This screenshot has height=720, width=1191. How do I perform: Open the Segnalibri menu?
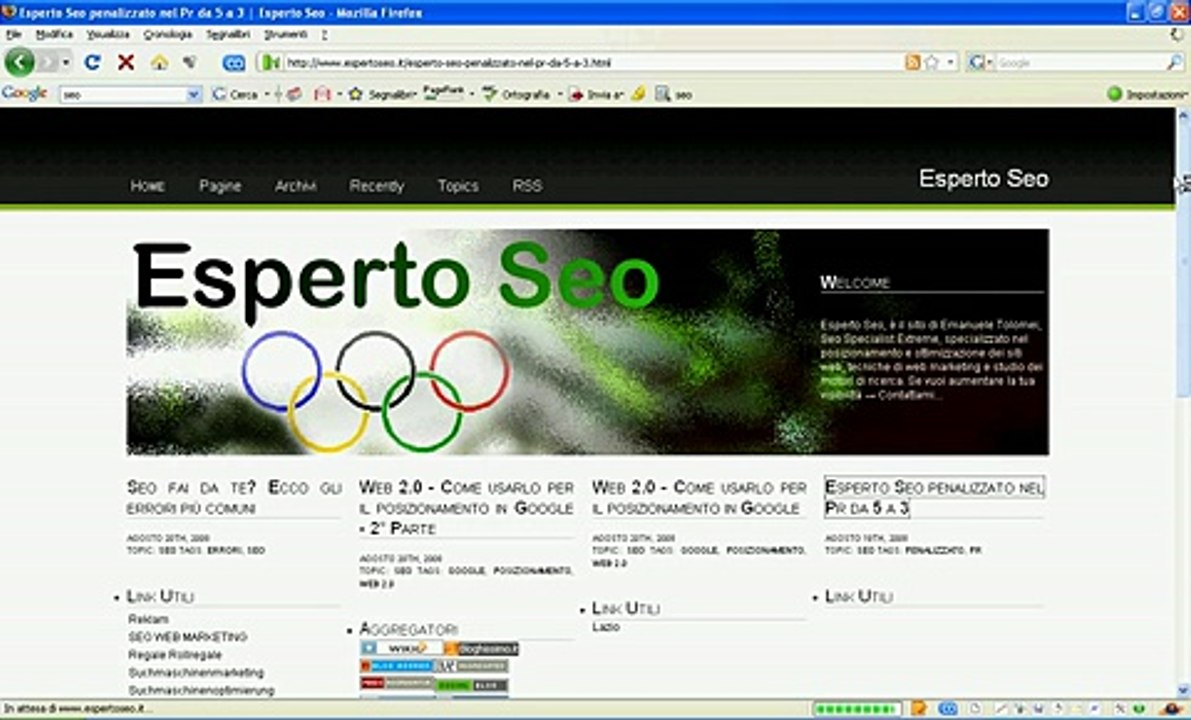pyautogui.click(x=228, y=34)
